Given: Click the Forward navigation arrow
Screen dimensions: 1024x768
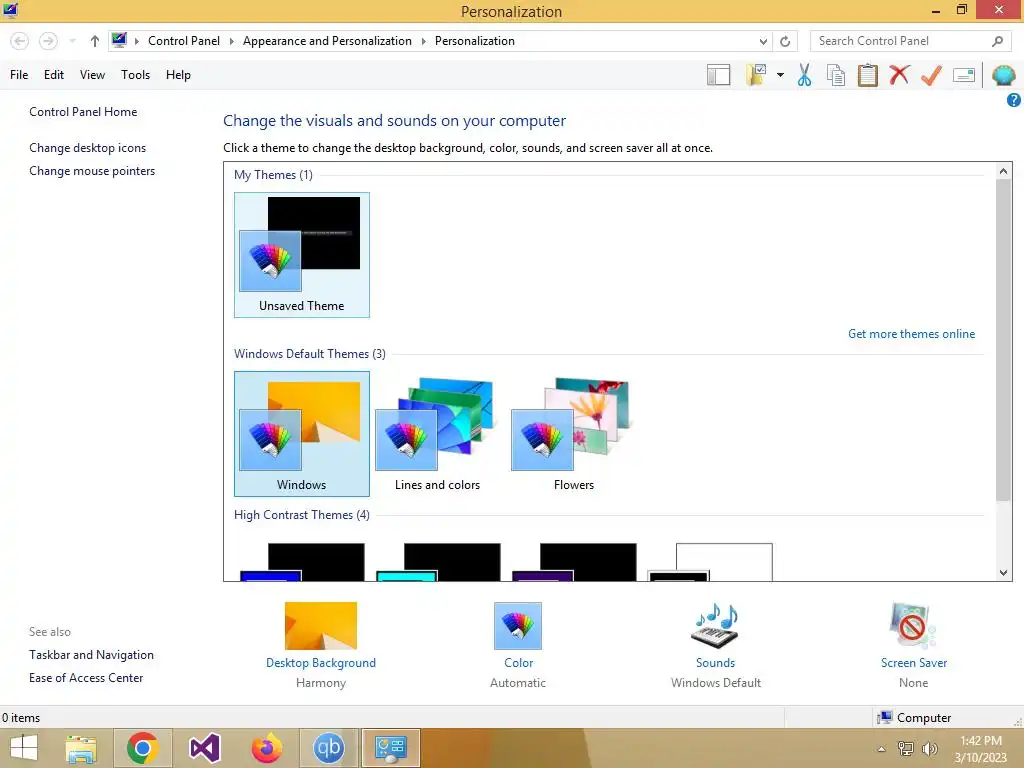Looking at the screenshot, I should [48, 41].
